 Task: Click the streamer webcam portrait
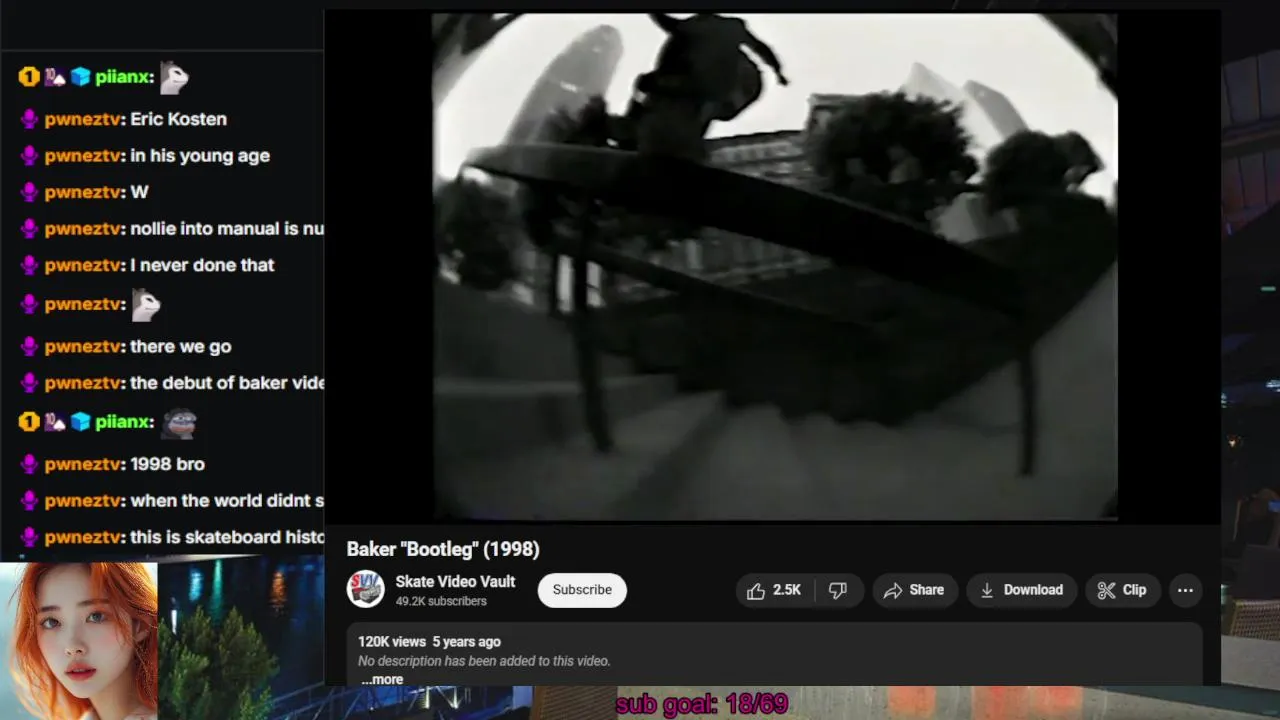coord(79,641)
